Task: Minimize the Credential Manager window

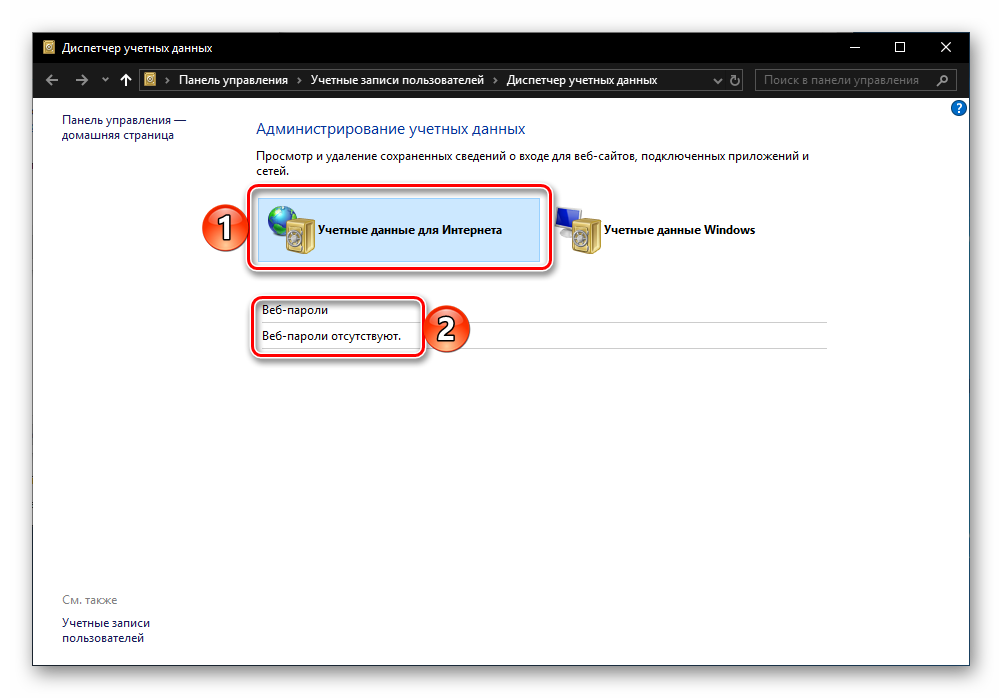Action: pos(855,47)
